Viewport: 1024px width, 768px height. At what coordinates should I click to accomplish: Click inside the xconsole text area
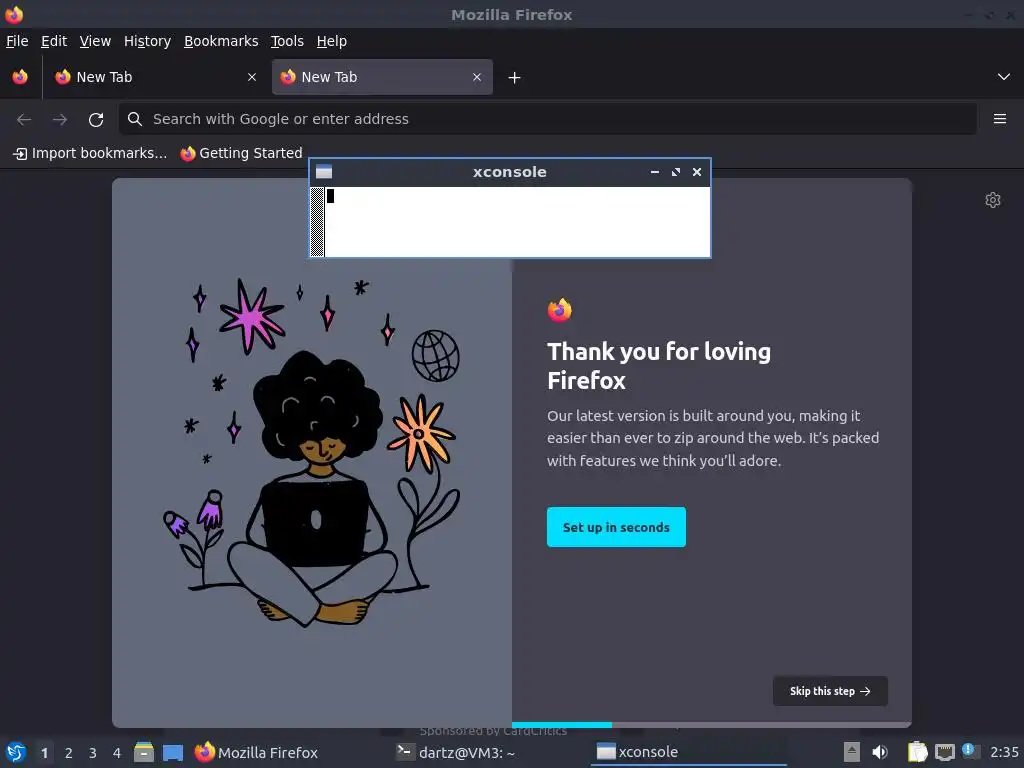517,221
